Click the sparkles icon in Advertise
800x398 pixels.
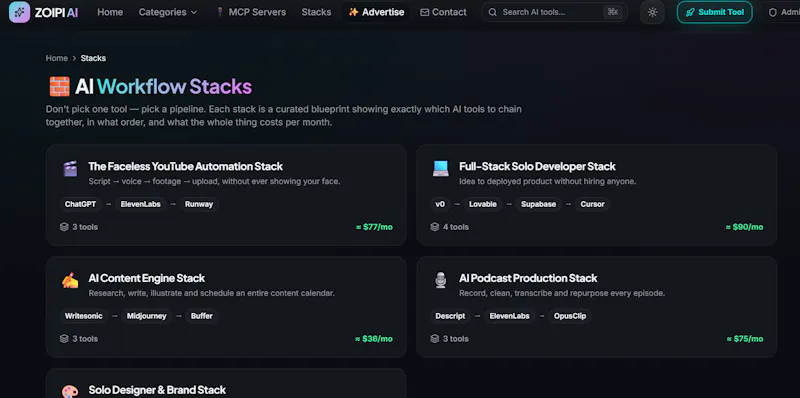(x=354, y=12)
